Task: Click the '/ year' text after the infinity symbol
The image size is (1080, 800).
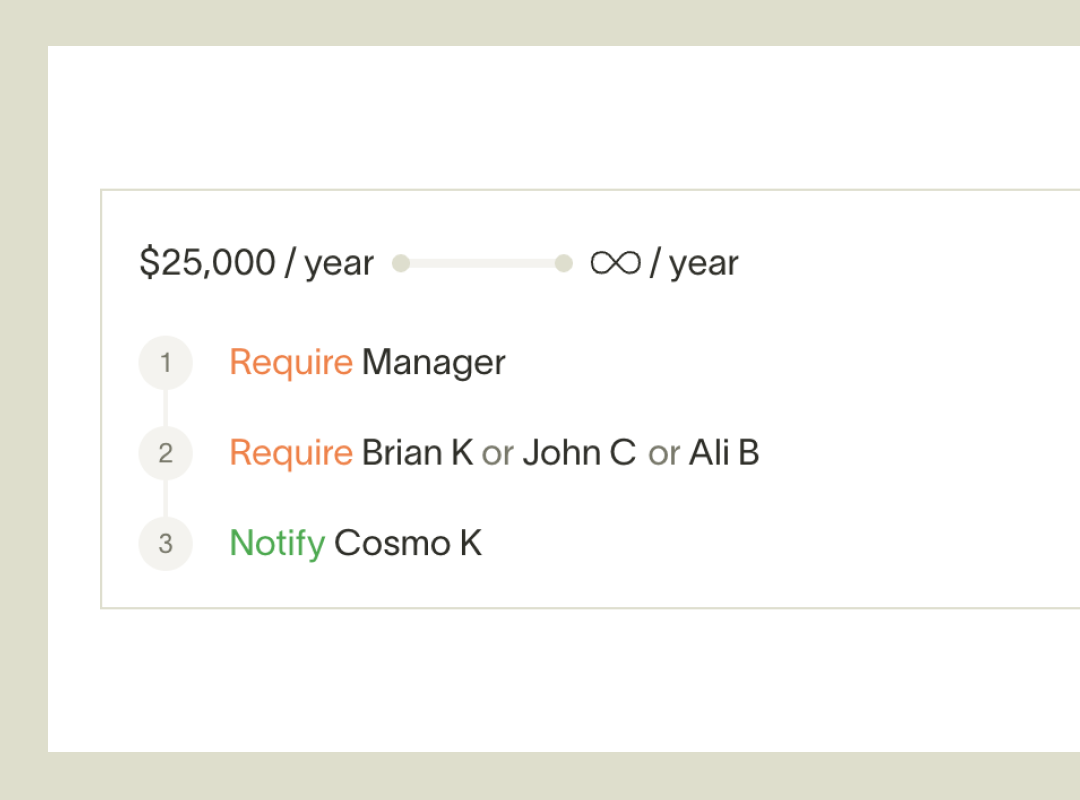Action: (694, 263)
